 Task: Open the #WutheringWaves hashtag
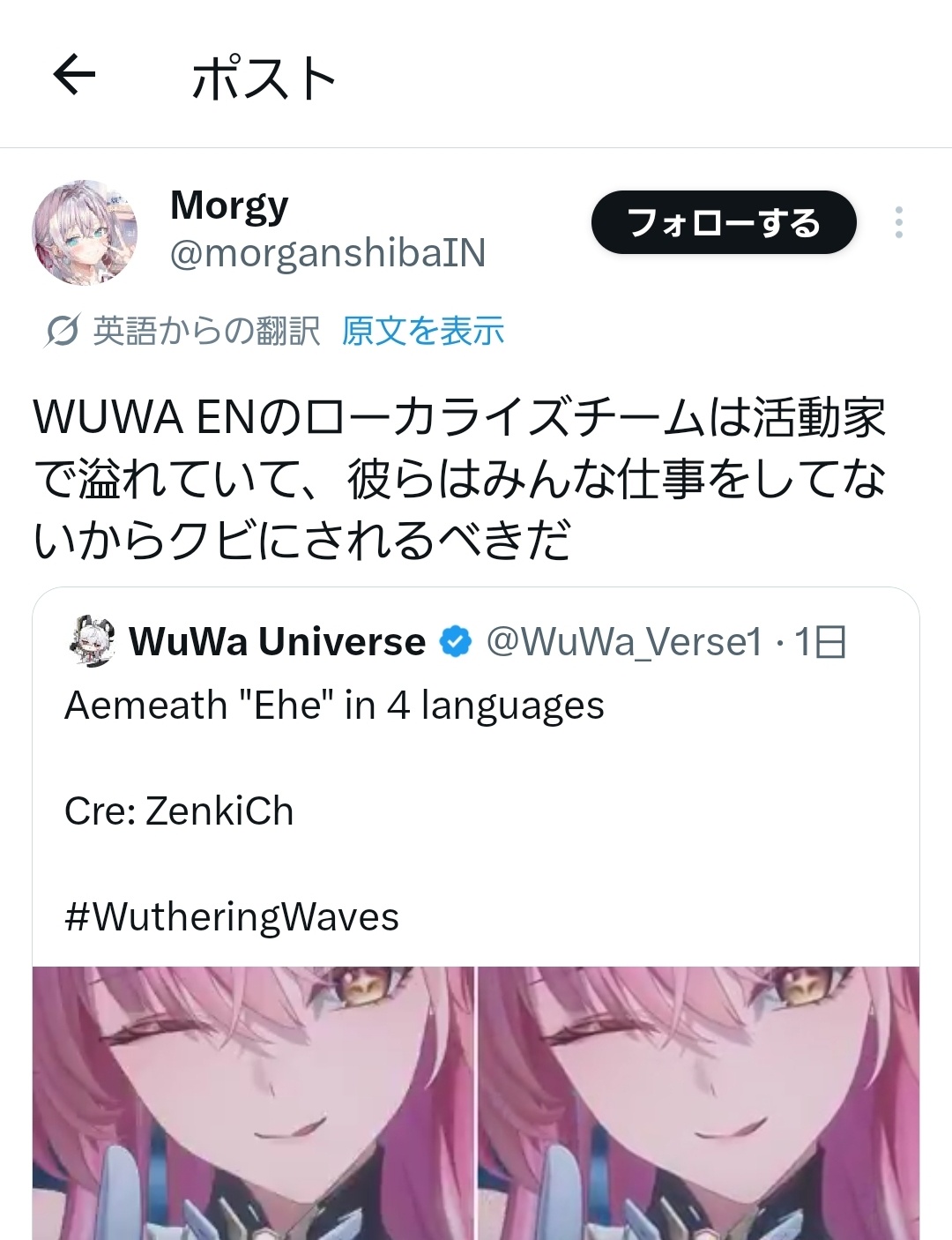click(232, 916)
